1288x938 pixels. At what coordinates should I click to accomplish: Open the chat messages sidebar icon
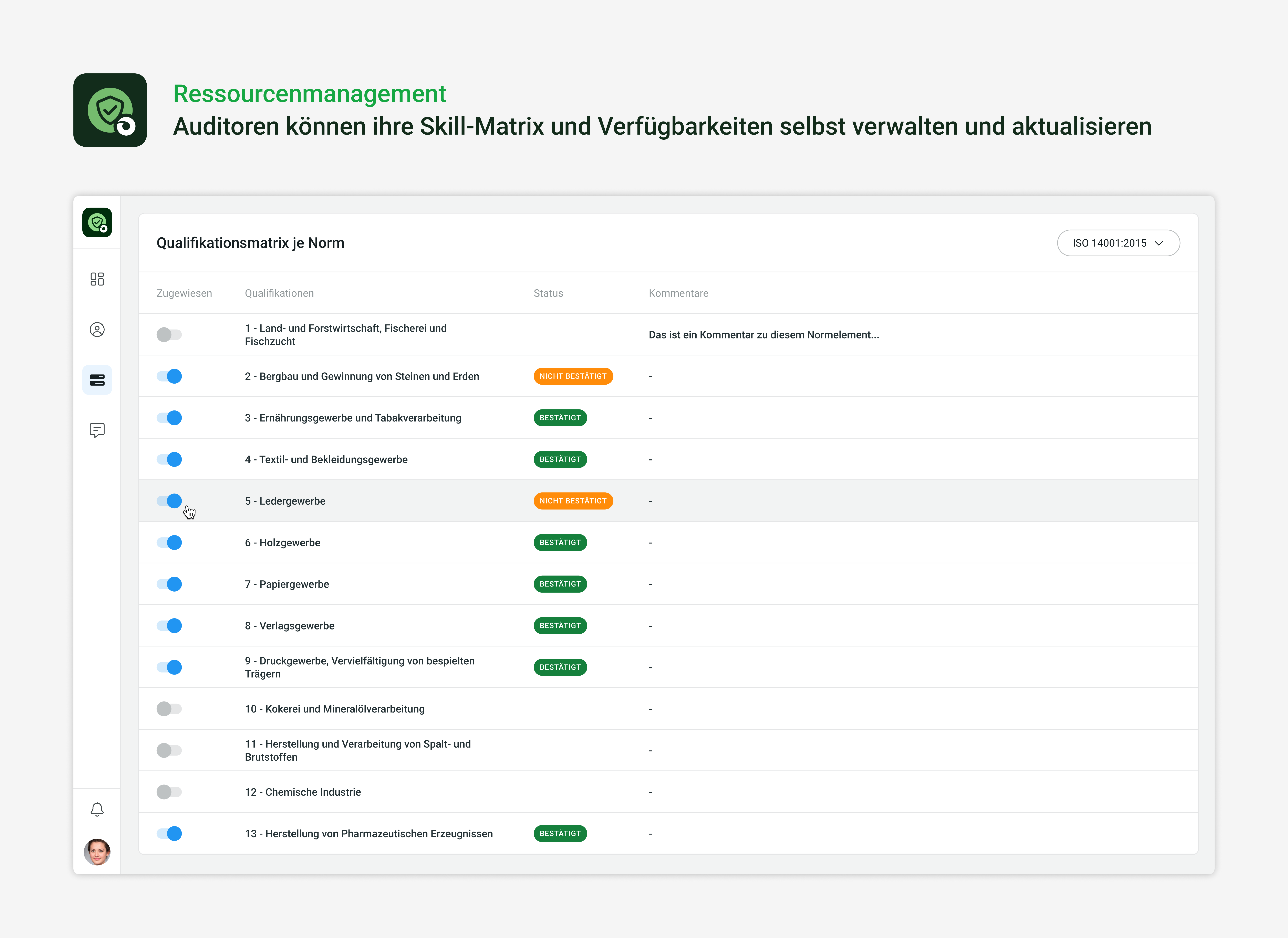coord(97,430)
